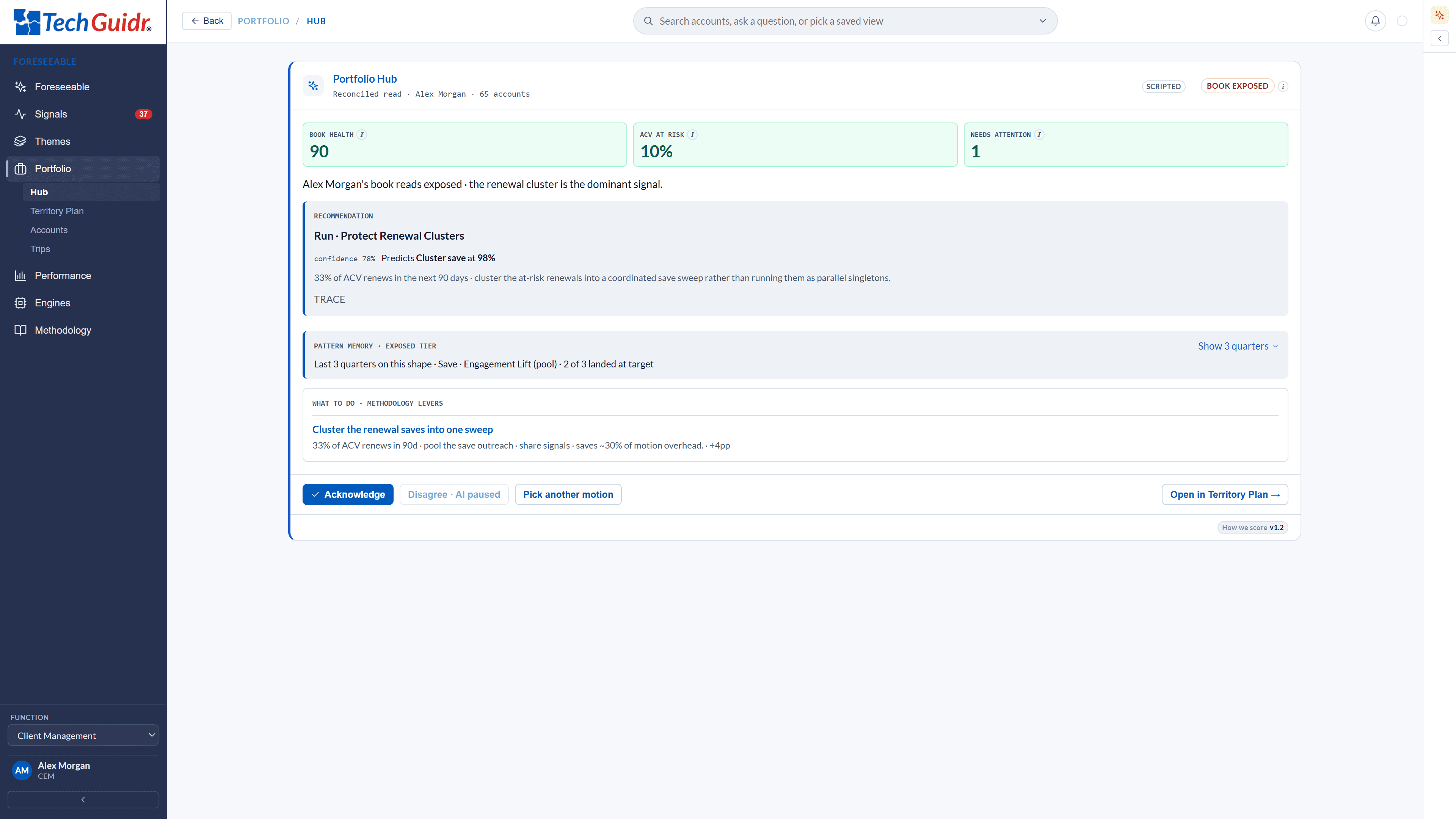Click the Needs Attention info icon
Viewport: 1456px width, 819px height.
tap(1039, 135)
